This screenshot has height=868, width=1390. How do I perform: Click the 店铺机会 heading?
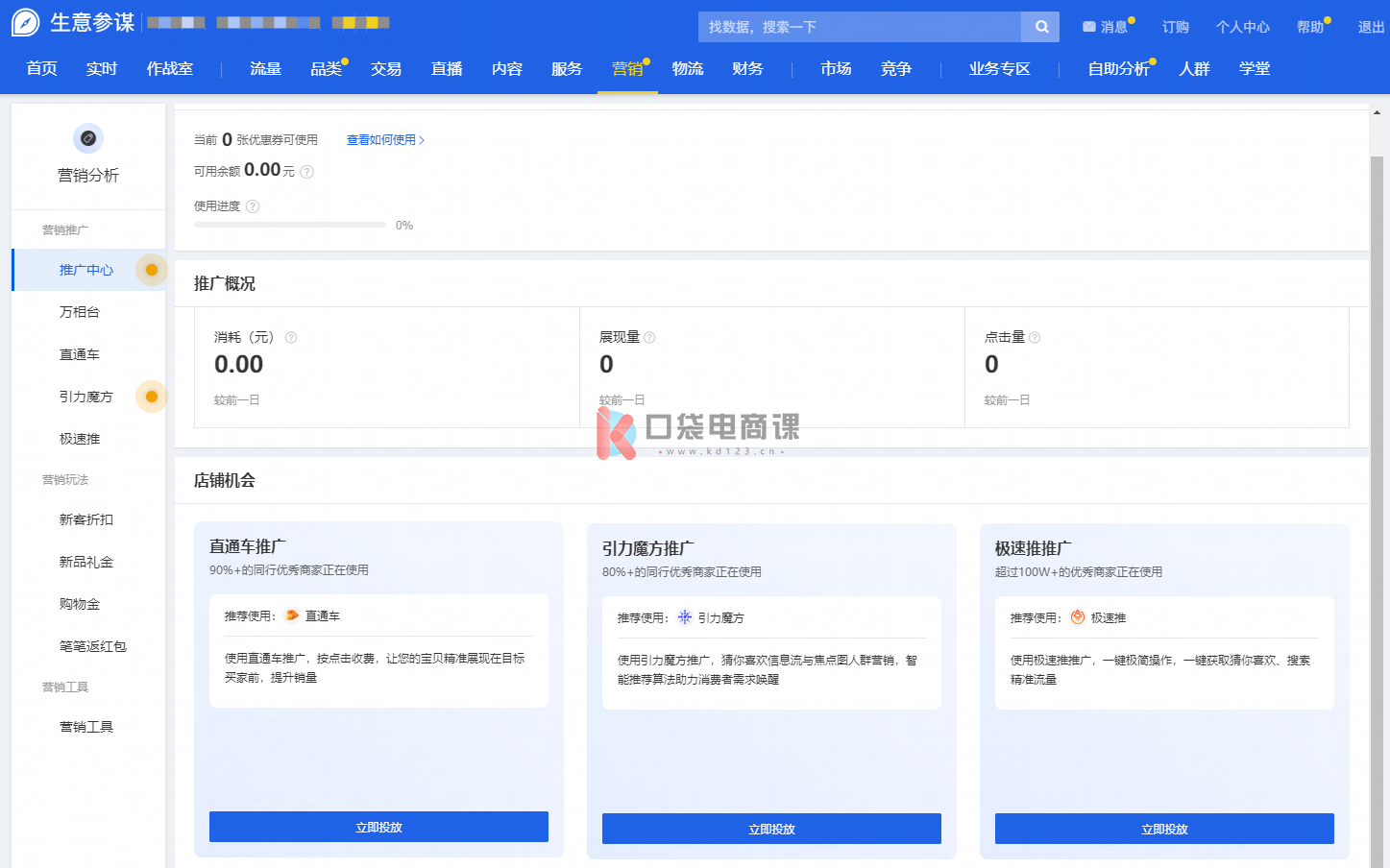pyautogui.click(x=225, y=480)
